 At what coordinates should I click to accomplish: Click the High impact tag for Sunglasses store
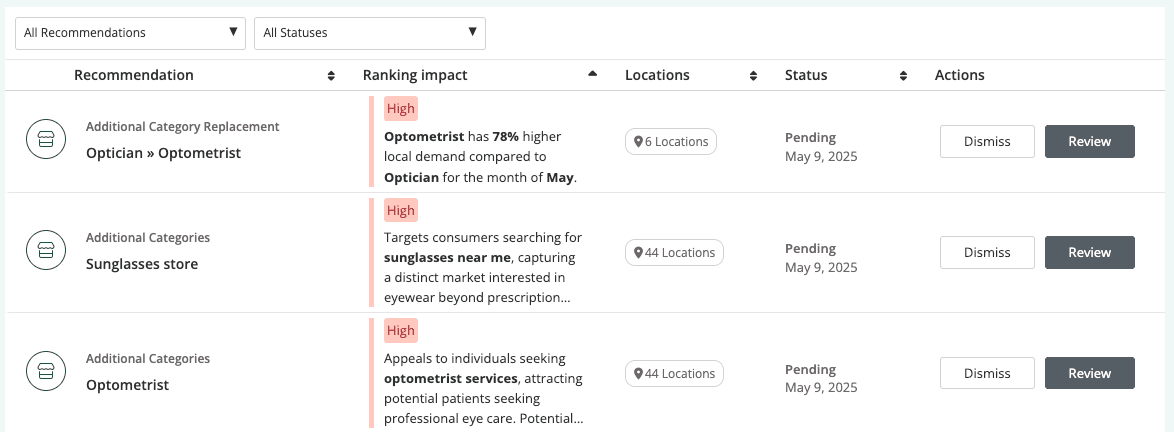click(x=401, y=210)
